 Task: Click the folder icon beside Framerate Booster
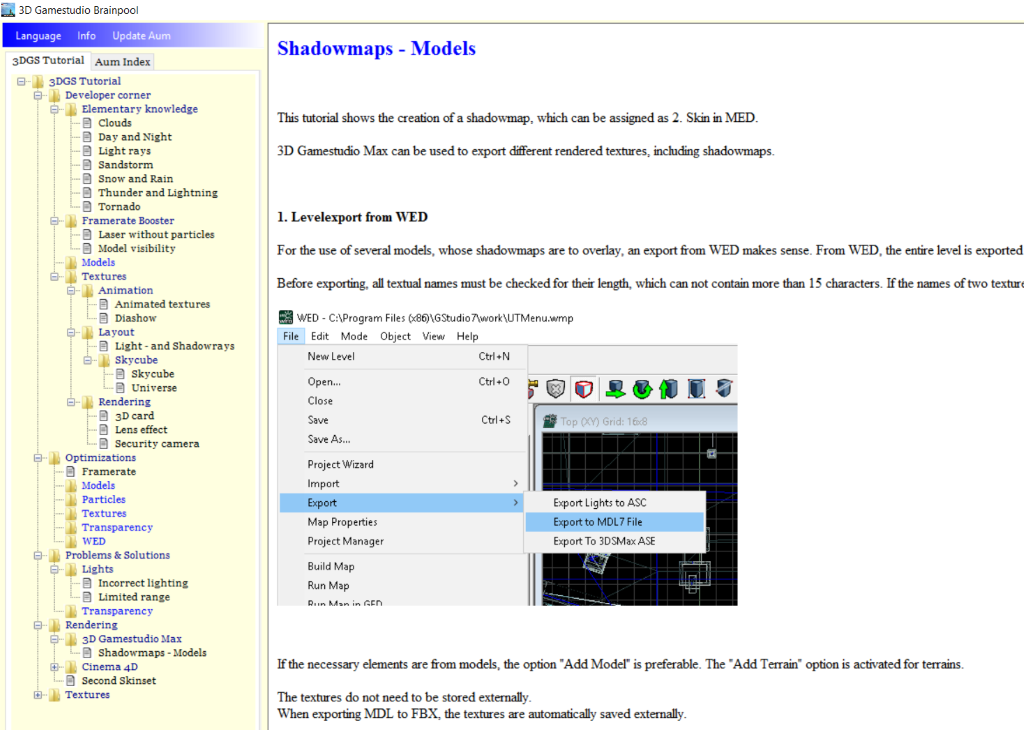click(x=71, y=221)
